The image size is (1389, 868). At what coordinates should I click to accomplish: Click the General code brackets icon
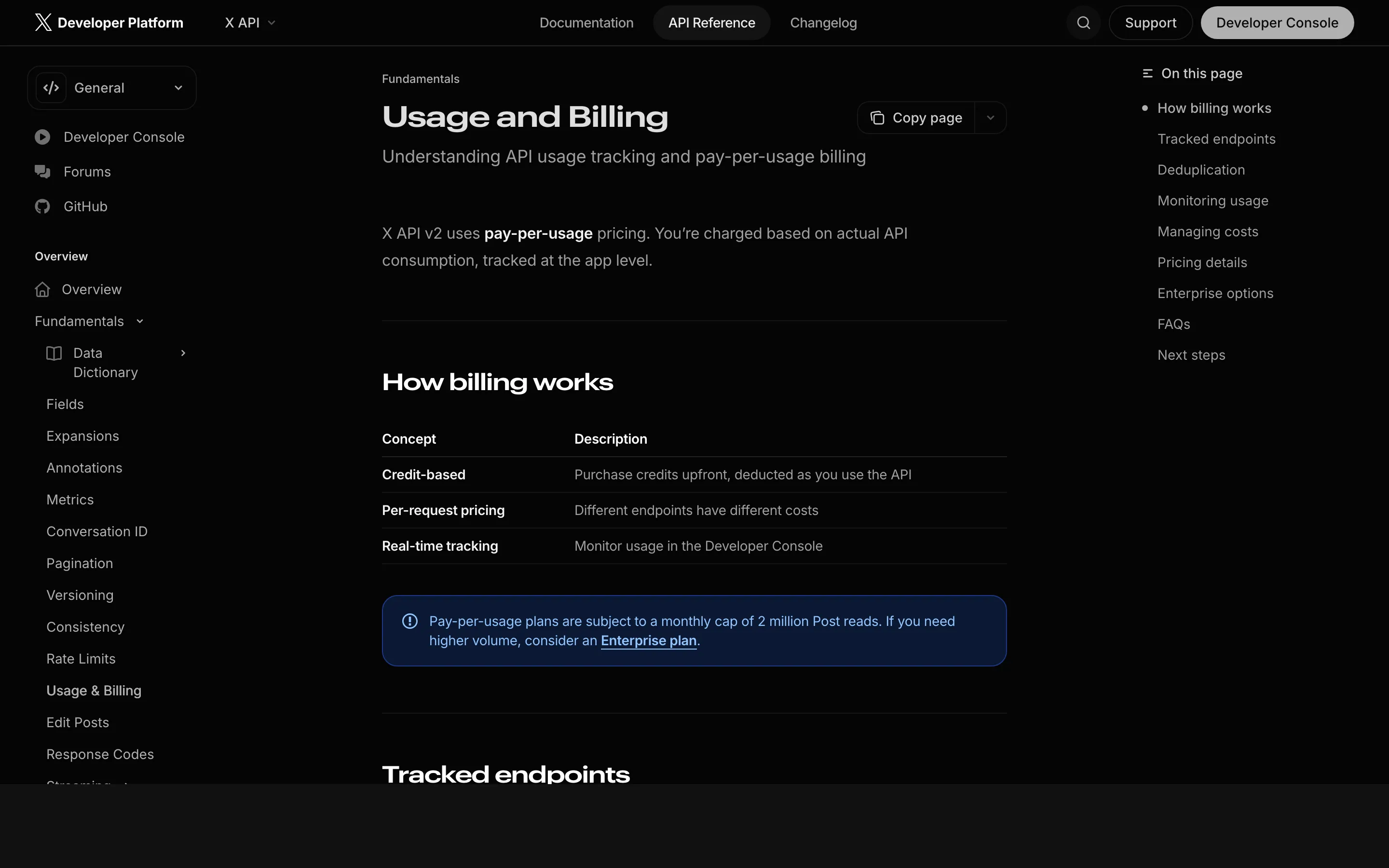(x=51, y=88)
